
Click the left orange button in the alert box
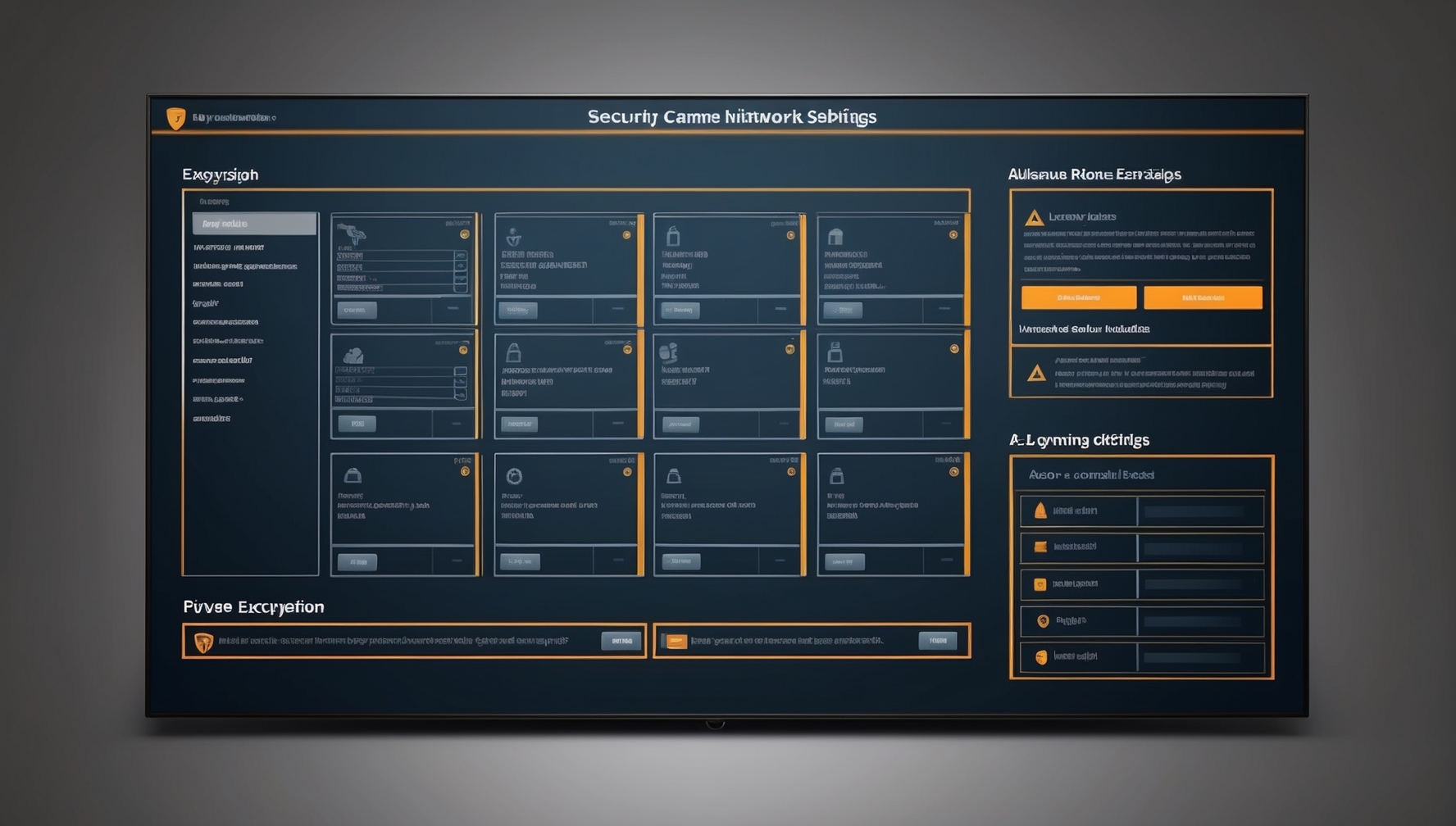pos(1079,297)
